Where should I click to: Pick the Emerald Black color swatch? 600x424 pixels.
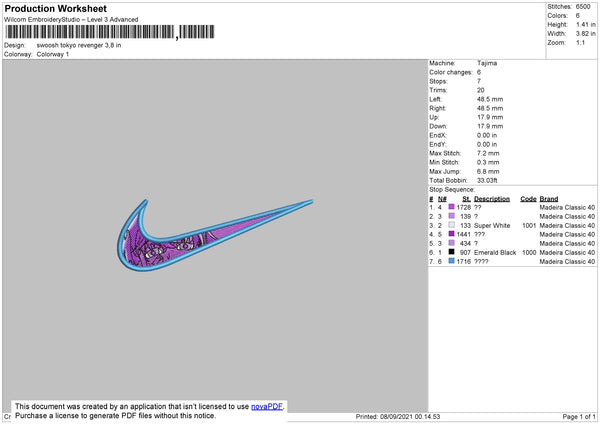click(x=452, y=252)
